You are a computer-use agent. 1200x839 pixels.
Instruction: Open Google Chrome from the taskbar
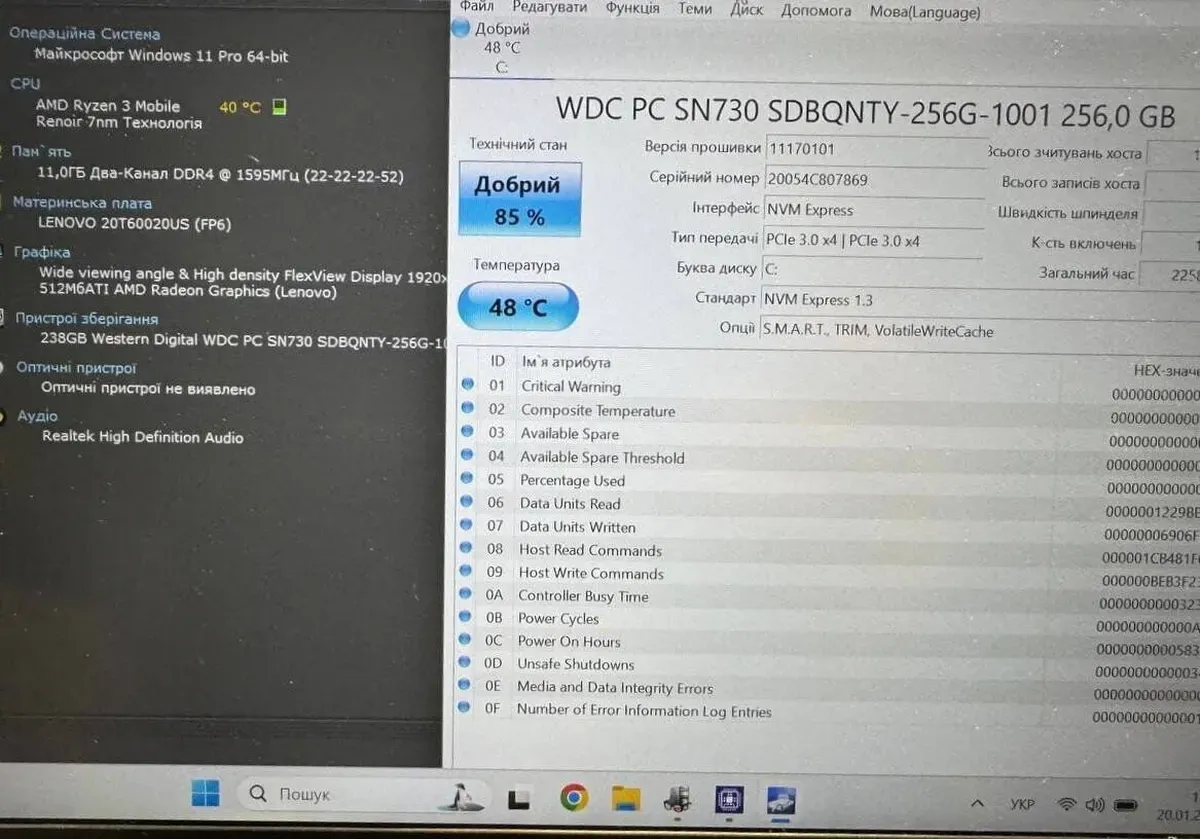(x=574, y=797)
